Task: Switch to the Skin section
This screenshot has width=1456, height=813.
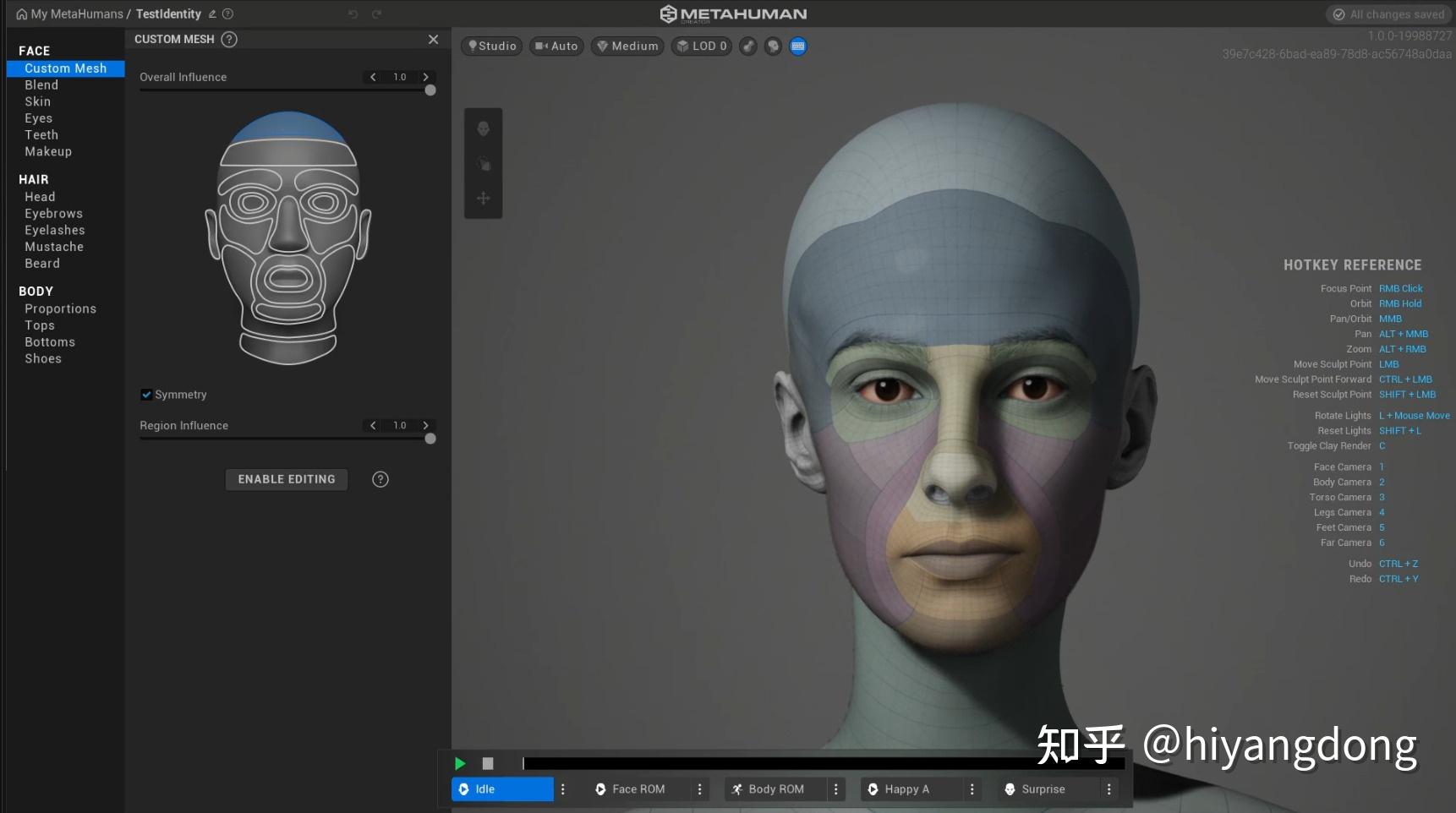Action: coord(38,101)
